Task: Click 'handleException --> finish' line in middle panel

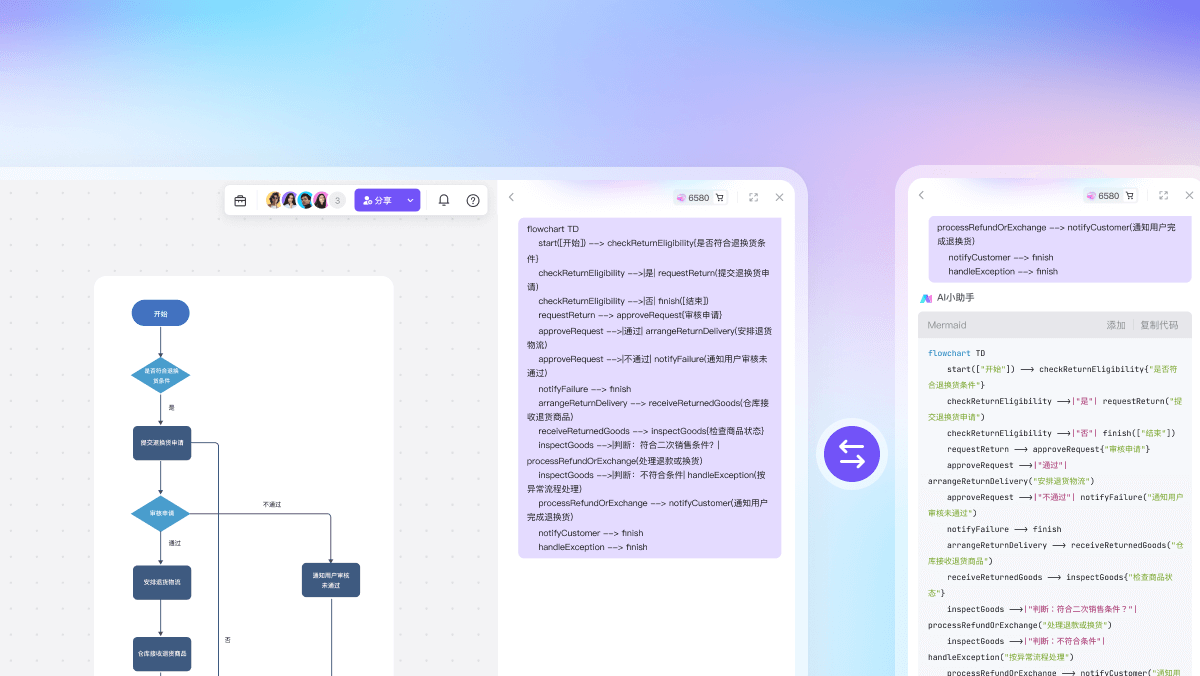Action: coord(592,547)
